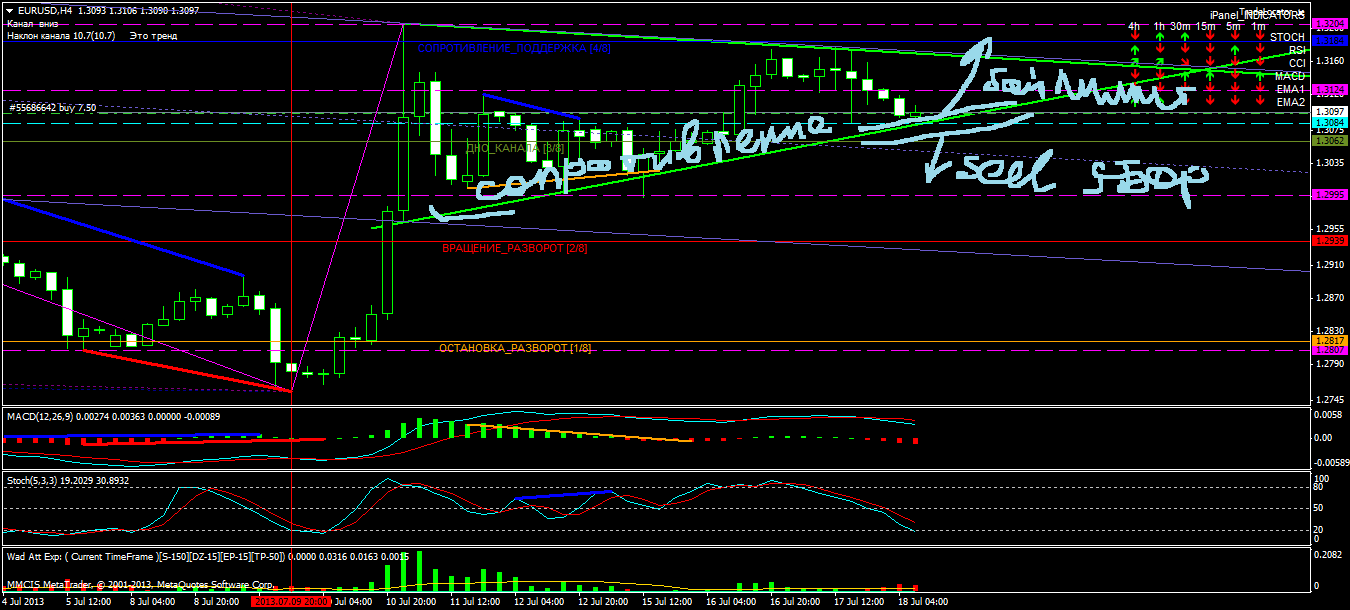Click the iPanel_INDICATORS title
The width and height of the screenshot is (1350, 610).
pyautogui.click(x=1257, y=15)
